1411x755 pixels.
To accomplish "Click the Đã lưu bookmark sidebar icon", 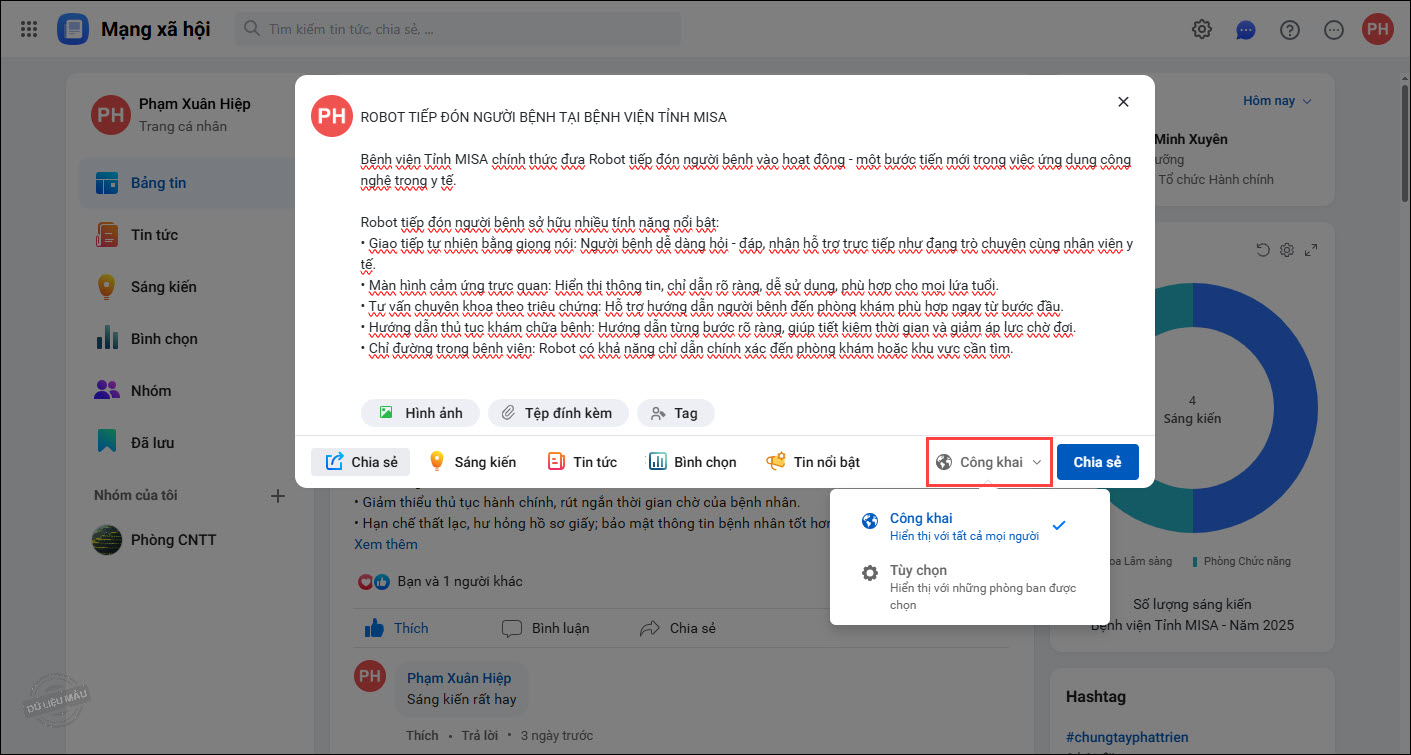I will click(107, 441).
